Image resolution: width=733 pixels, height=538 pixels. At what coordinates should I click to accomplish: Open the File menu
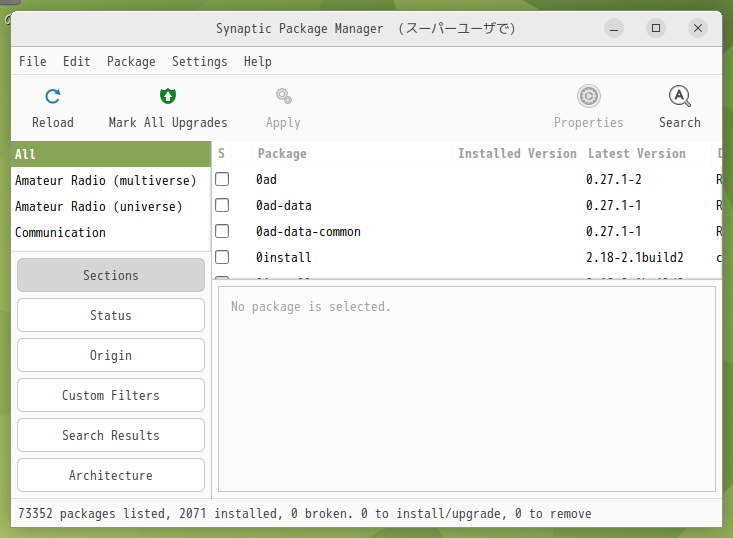tap(33, 61)
